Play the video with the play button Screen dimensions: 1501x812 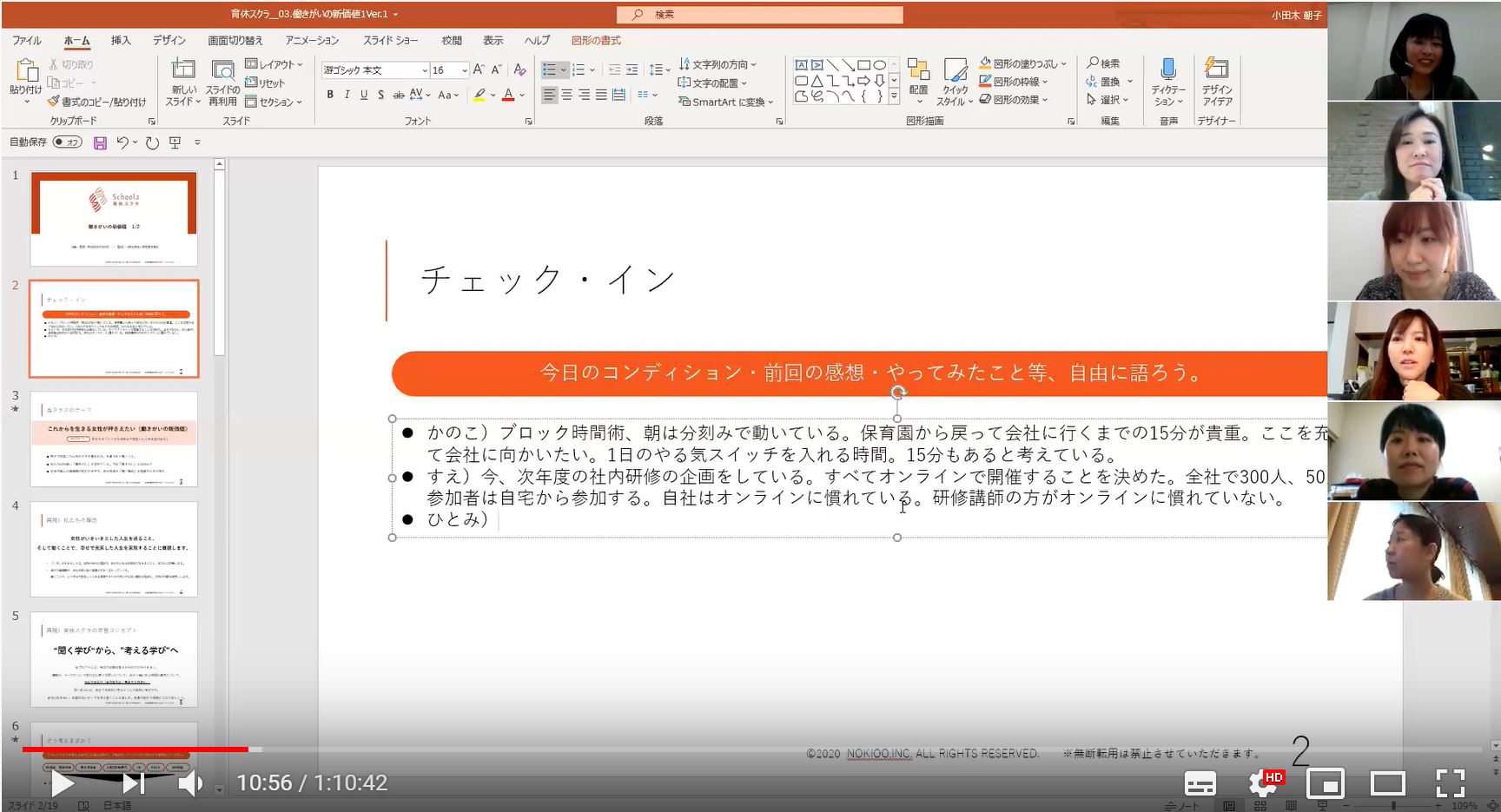coord(62,783)
